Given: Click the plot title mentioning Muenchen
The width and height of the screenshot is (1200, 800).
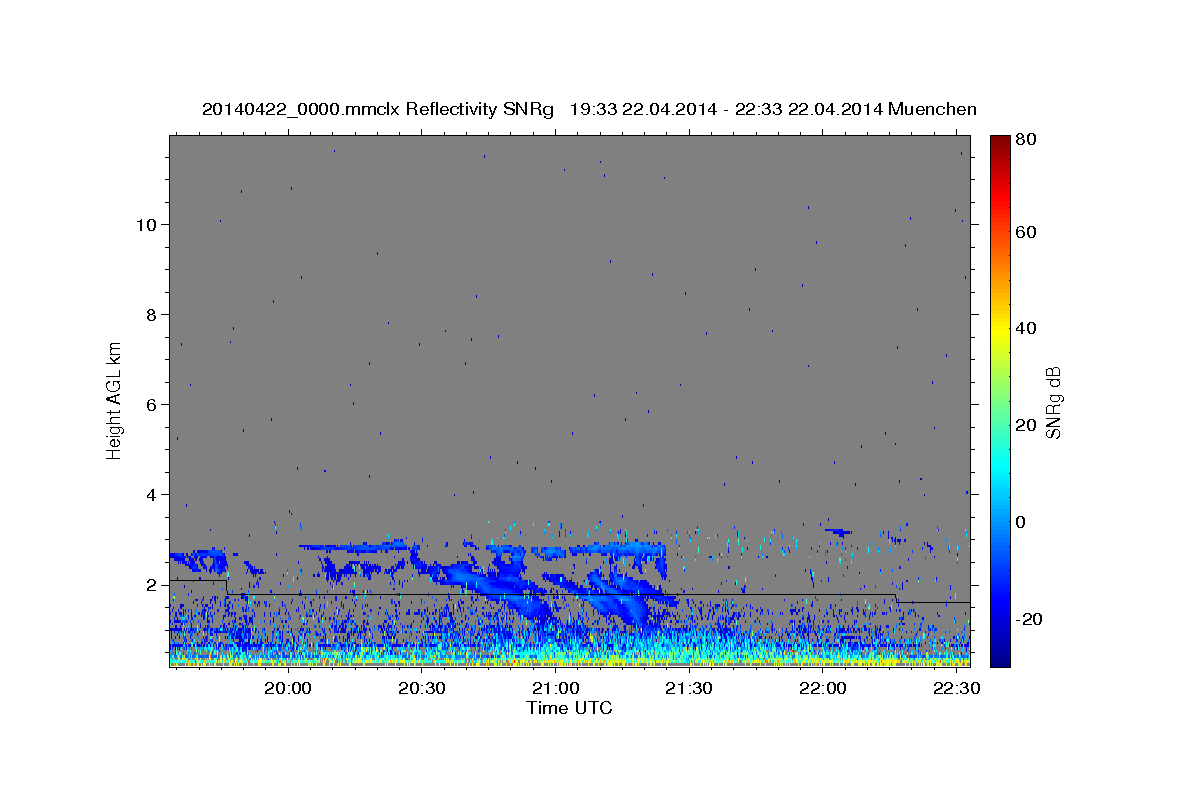Looking at the screenshot, I should pos(589,109).
